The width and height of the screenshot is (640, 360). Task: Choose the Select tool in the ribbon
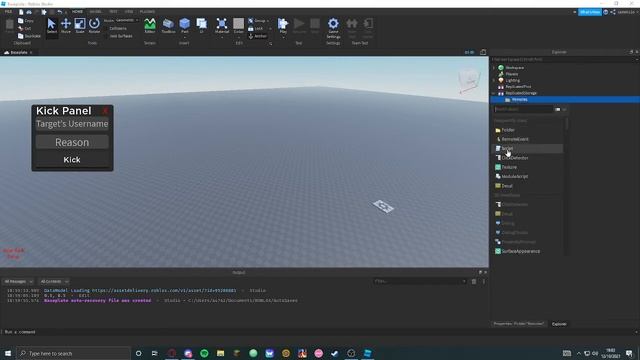pos(51,26)
